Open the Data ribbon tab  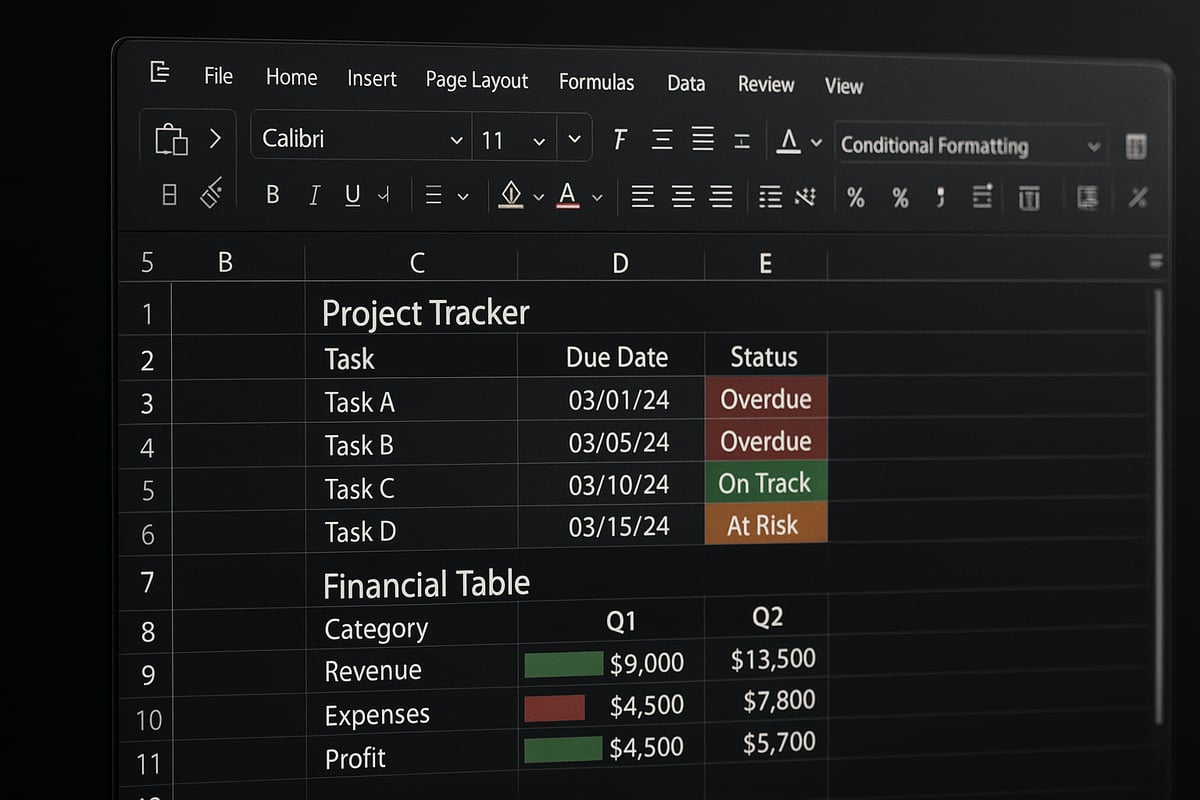pos(686,85)
